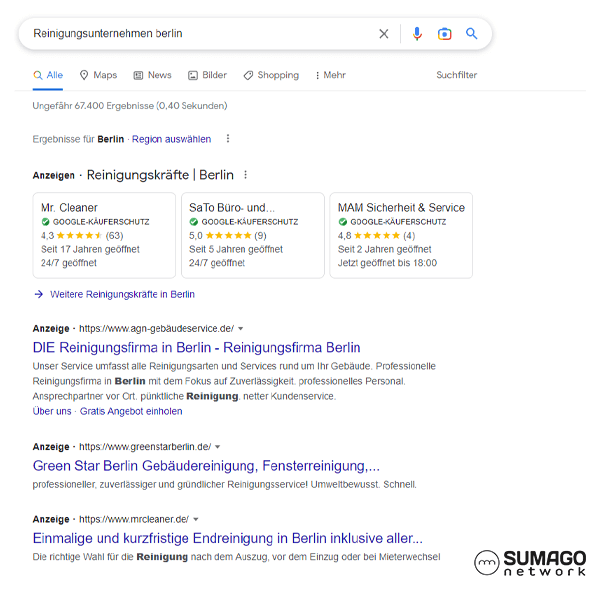
Task: Expand dropdown arrow next to agn-gebäudeservice.de URL
Action: tap(241, 329)
